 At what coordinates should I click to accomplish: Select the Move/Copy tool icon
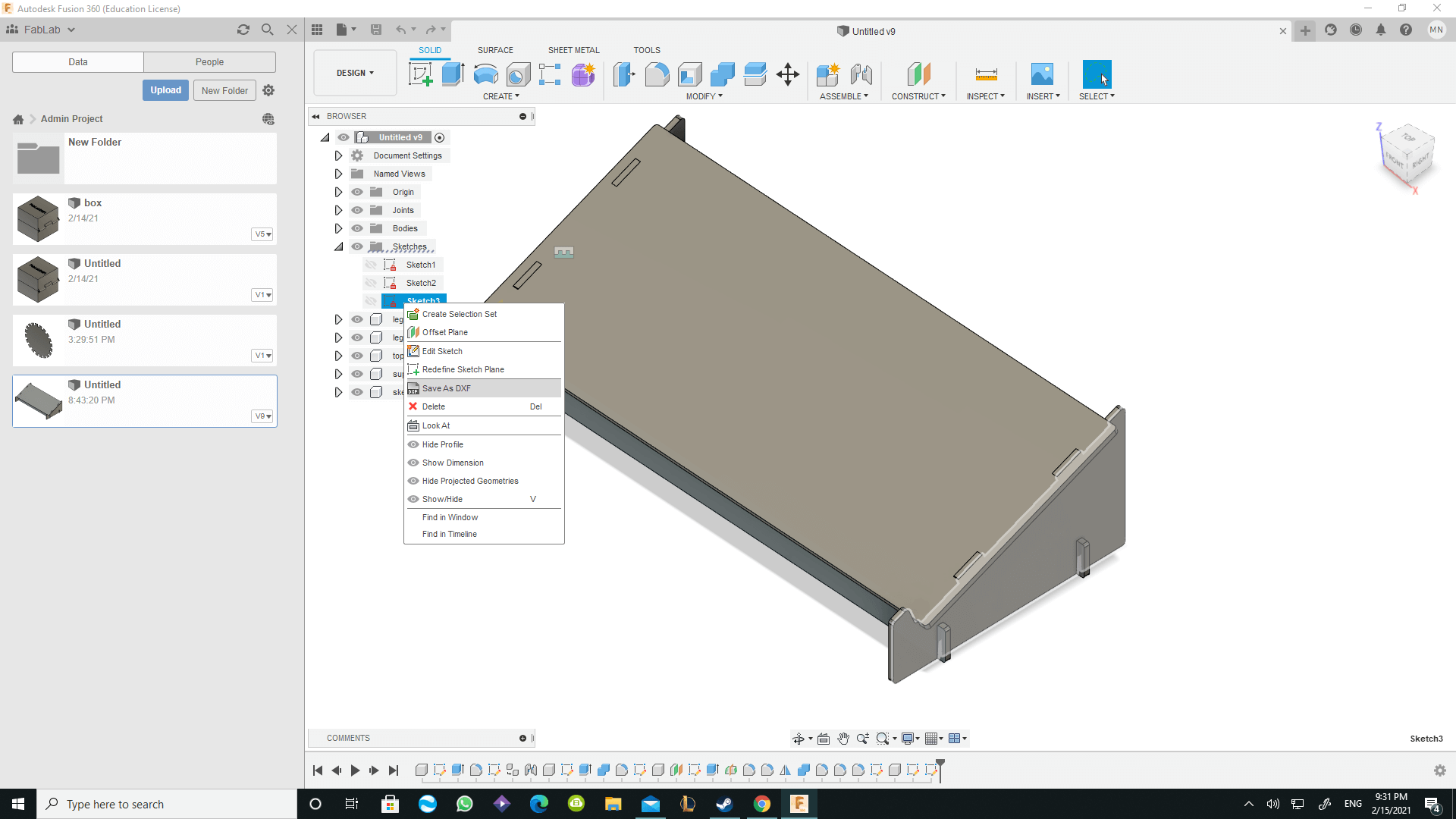[x=788, y=74]
